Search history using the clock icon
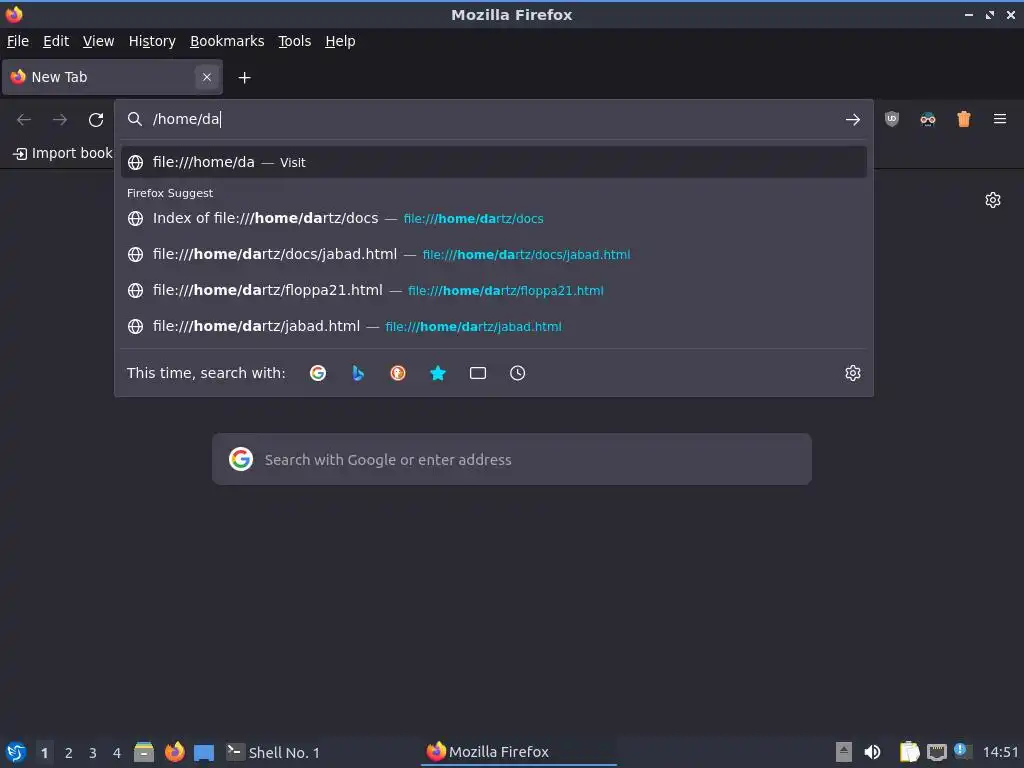 click(517, 373)
